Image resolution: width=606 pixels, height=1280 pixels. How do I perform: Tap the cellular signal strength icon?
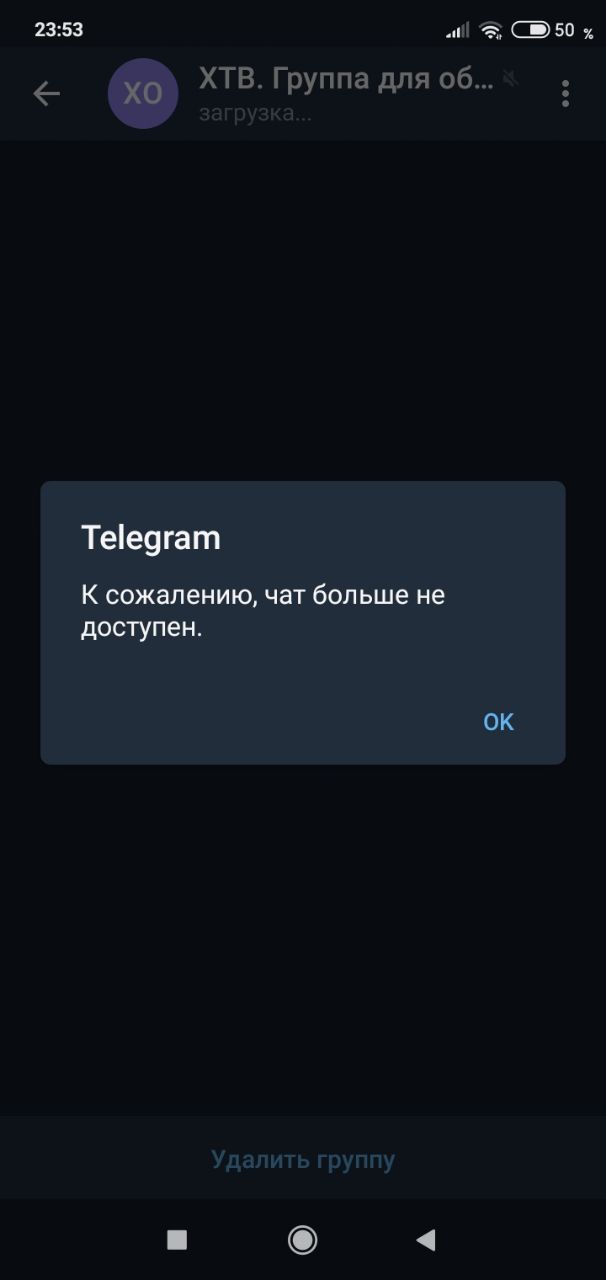click(457, 31)
